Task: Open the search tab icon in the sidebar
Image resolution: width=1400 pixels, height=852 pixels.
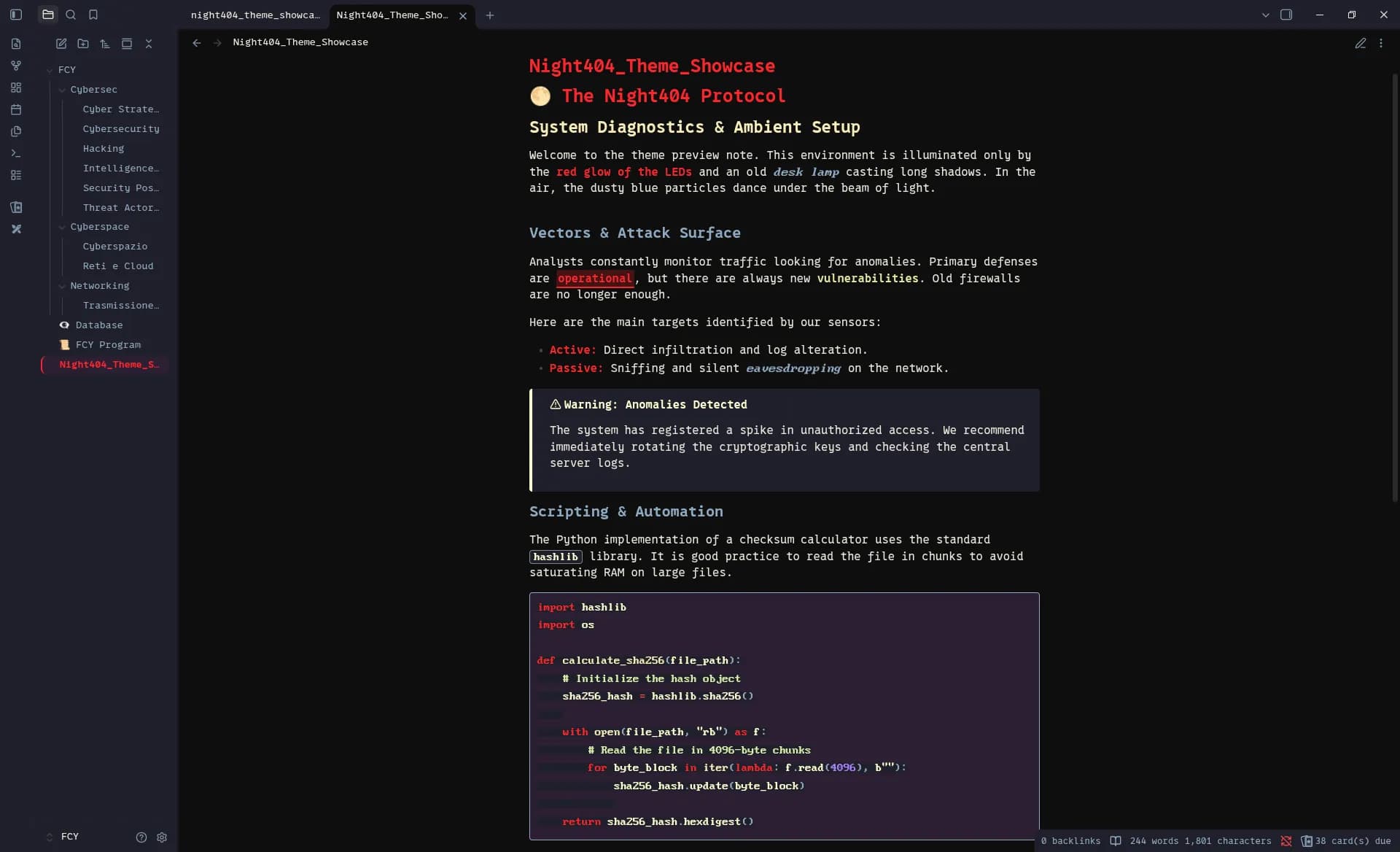Action: 71,15
